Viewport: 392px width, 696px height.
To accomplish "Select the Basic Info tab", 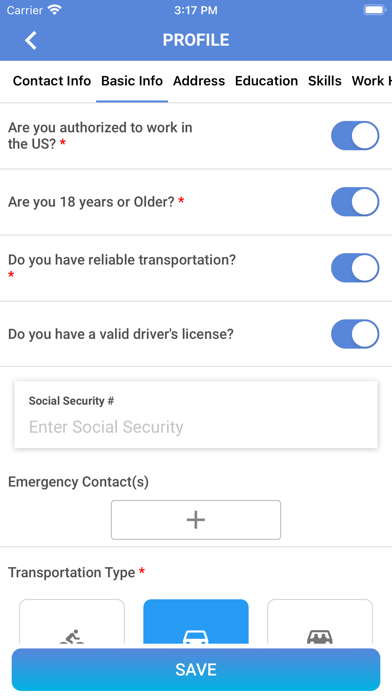I will click(132, 81).
